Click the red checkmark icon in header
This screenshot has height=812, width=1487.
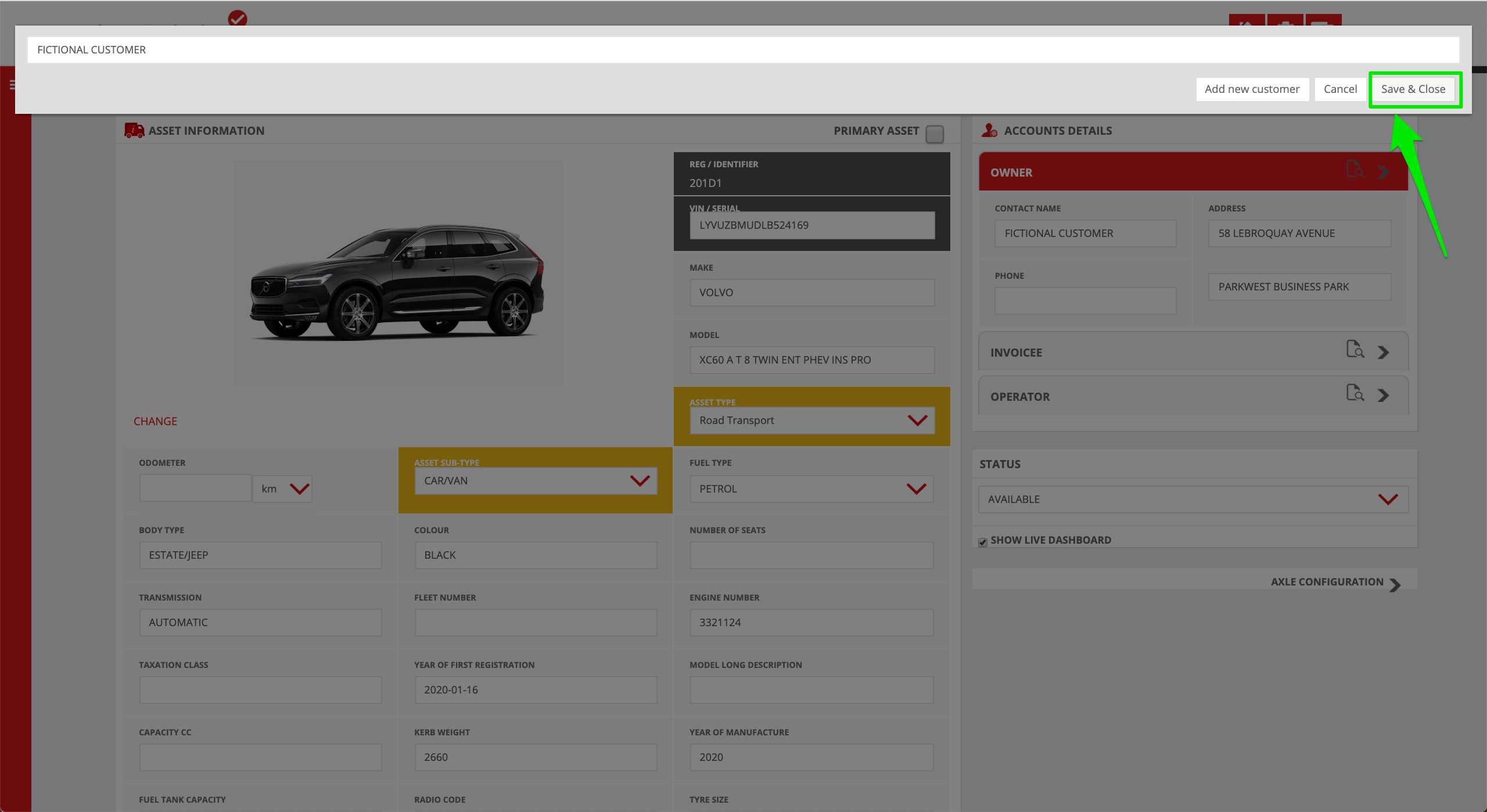coord(238,18)
